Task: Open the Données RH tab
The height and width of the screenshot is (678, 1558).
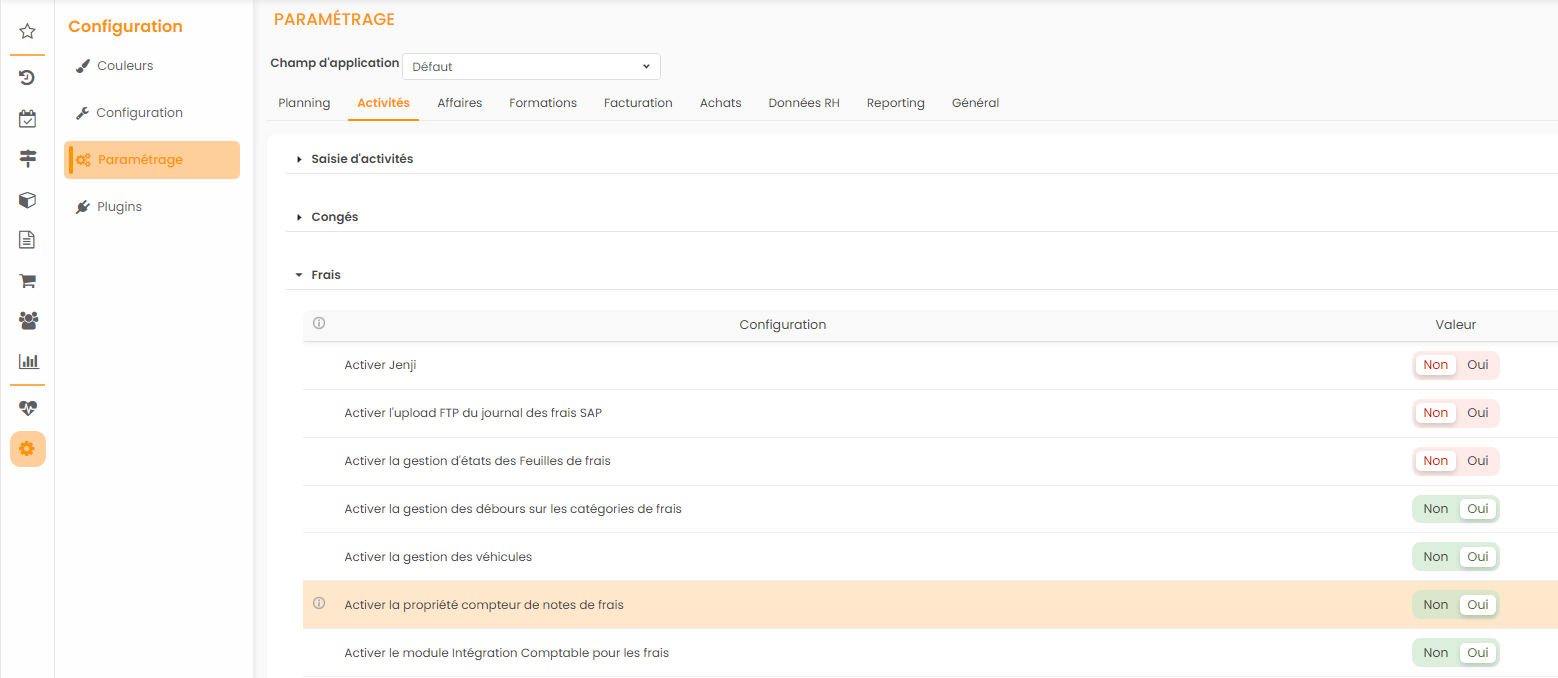Action: tap(803, 103)
